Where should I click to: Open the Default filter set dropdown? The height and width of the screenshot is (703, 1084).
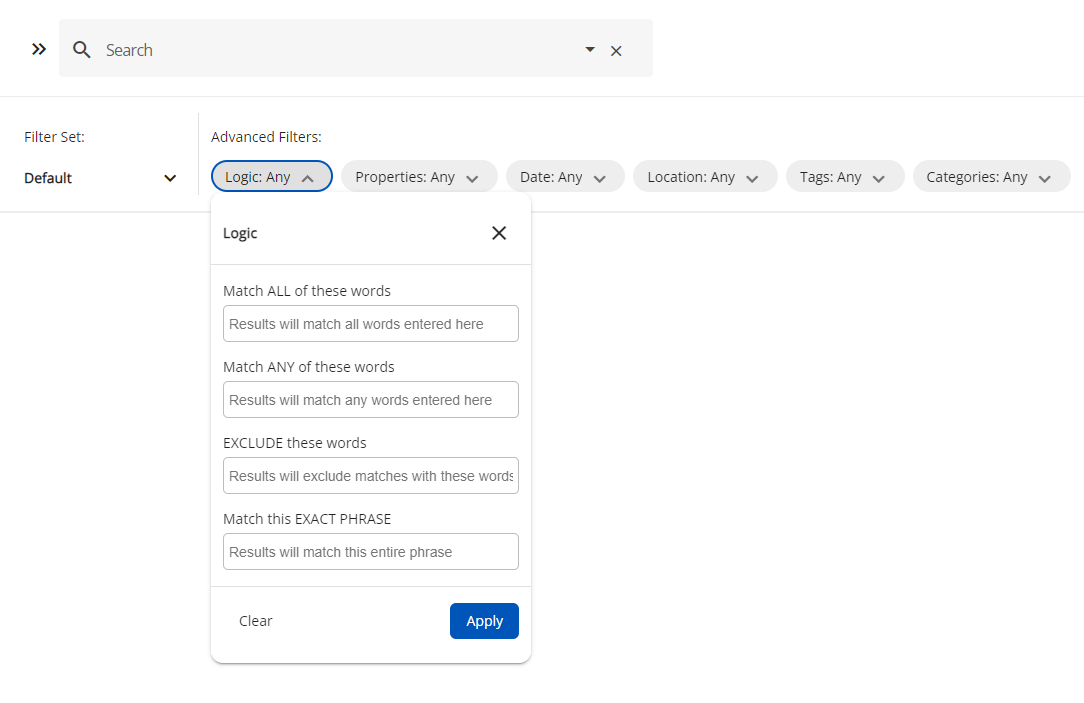[100, 178]
